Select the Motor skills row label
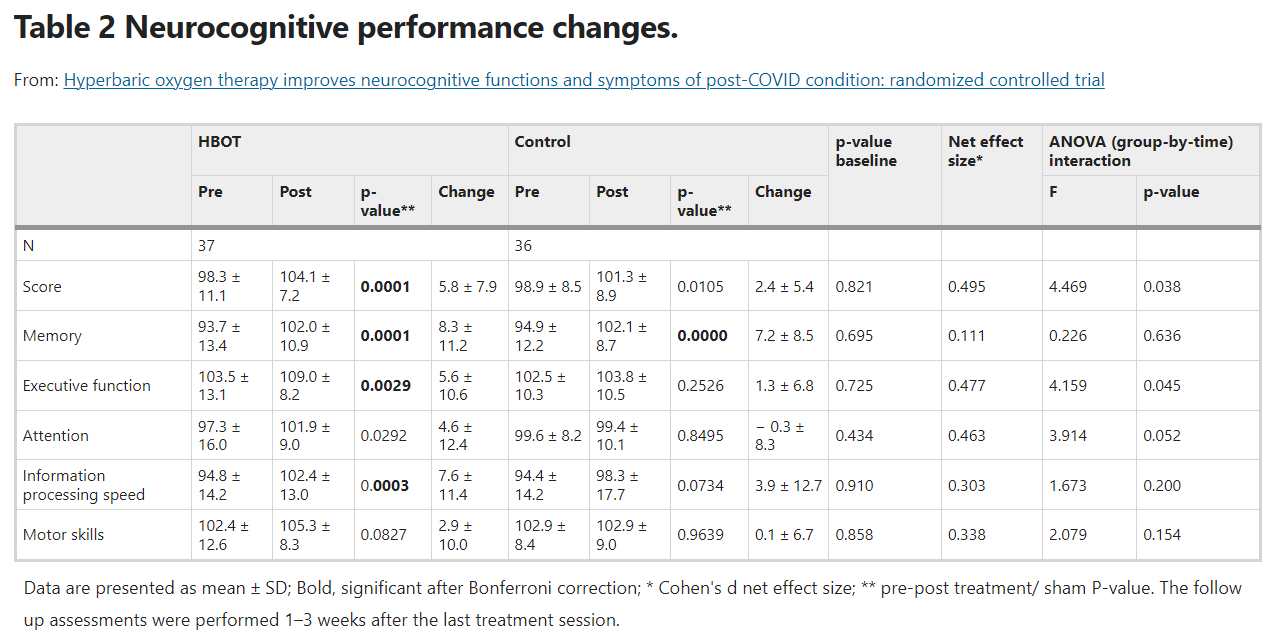The width and height of the screenshot is (1279, 643). pos(64,535)
